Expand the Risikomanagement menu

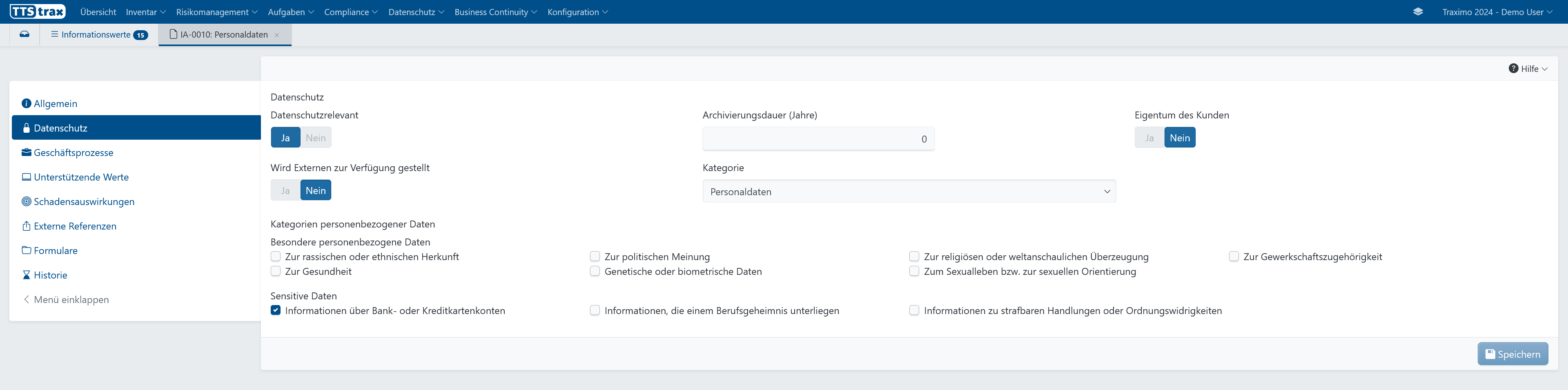tap(217, 11)
